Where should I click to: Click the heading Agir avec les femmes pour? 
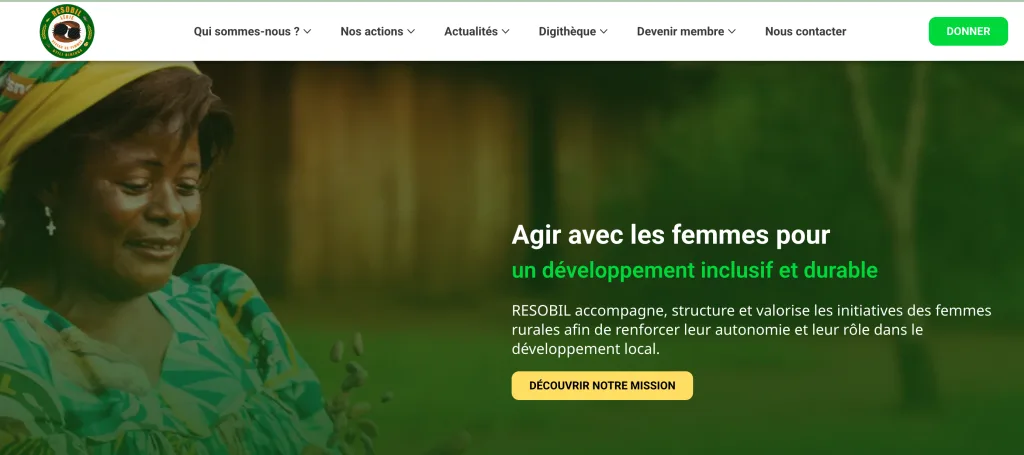[671, 235]
